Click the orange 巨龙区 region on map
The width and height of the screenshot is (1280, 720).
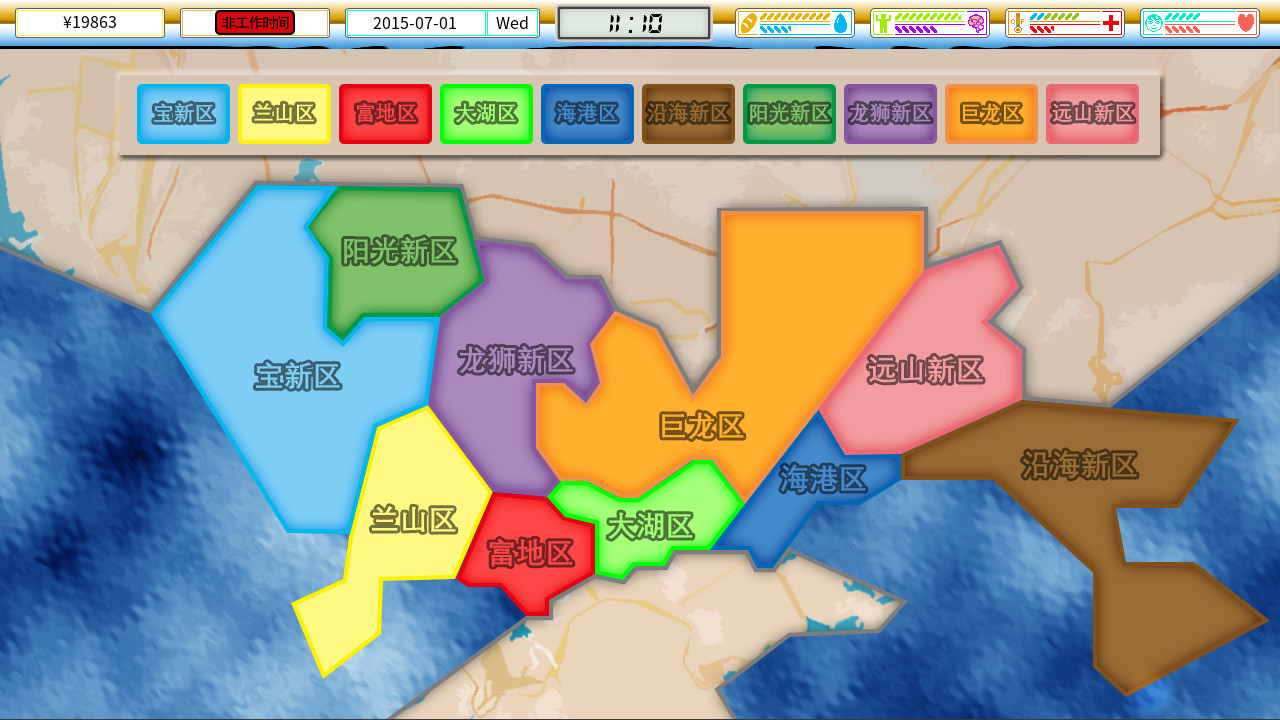(702, 426)
